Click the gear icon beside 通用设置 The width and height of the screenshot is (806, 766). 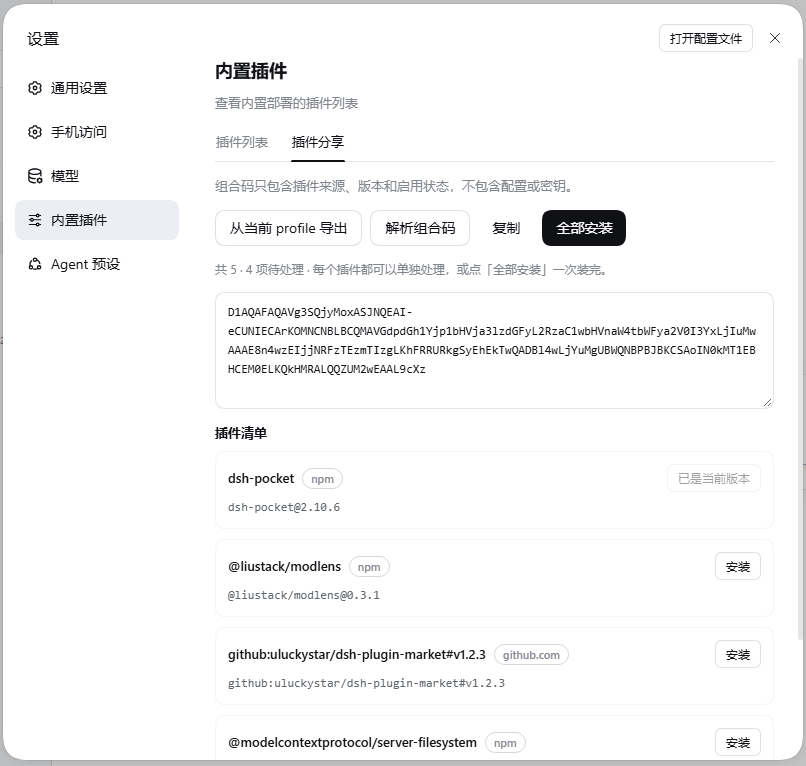point(34,88)
